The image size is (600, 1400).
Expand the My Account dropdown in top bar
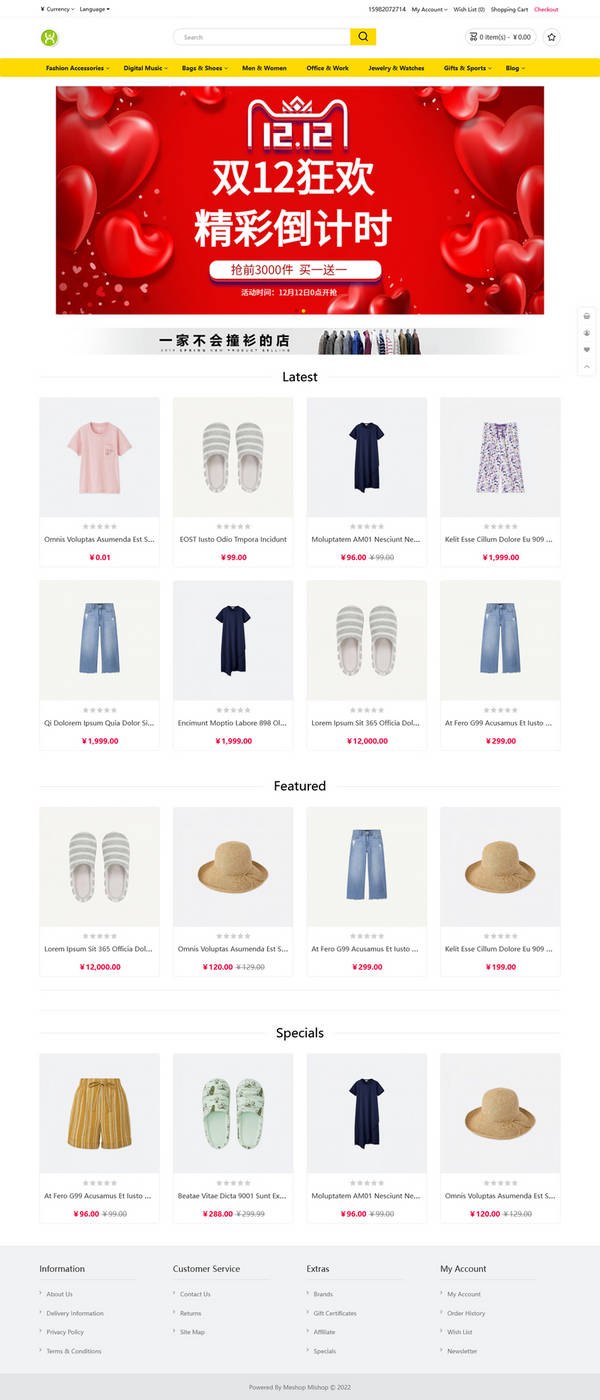tap(429, 9)
